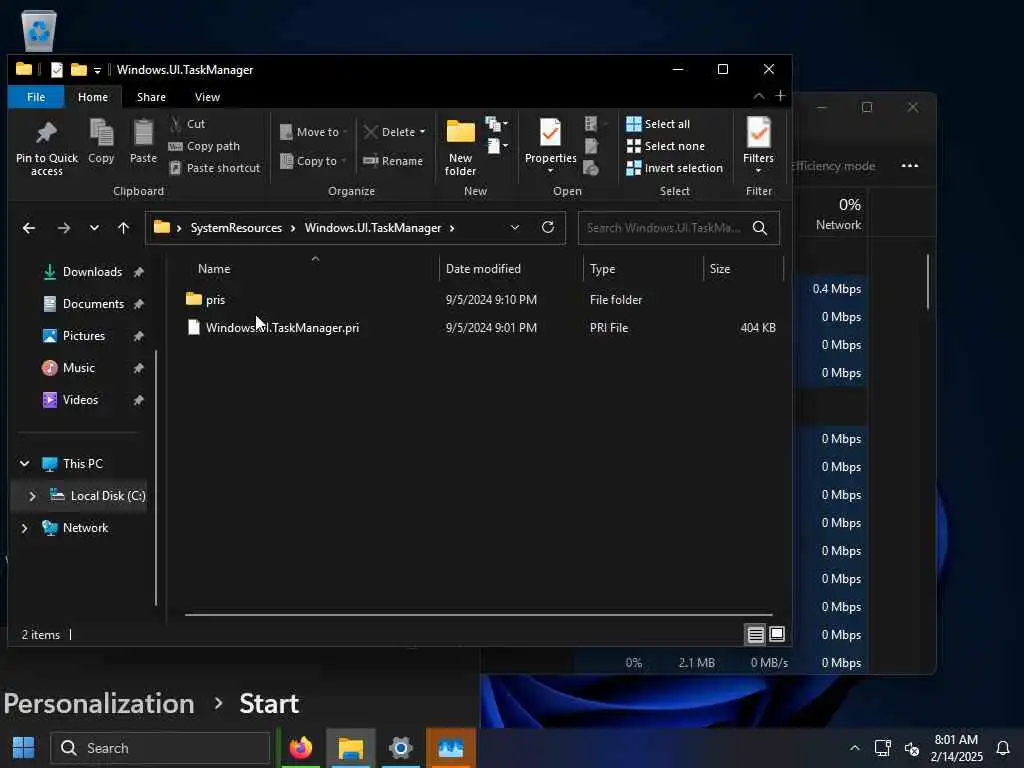
Task: Click Invert selection
Action: [x=675, y=168]
